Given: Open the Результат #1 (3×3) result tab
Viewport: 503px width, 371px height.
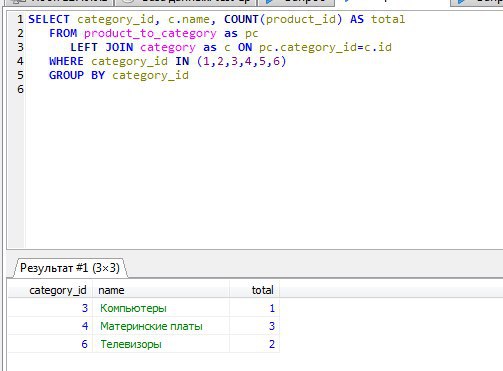Looking at the screenshot, I should coord(70,268).
